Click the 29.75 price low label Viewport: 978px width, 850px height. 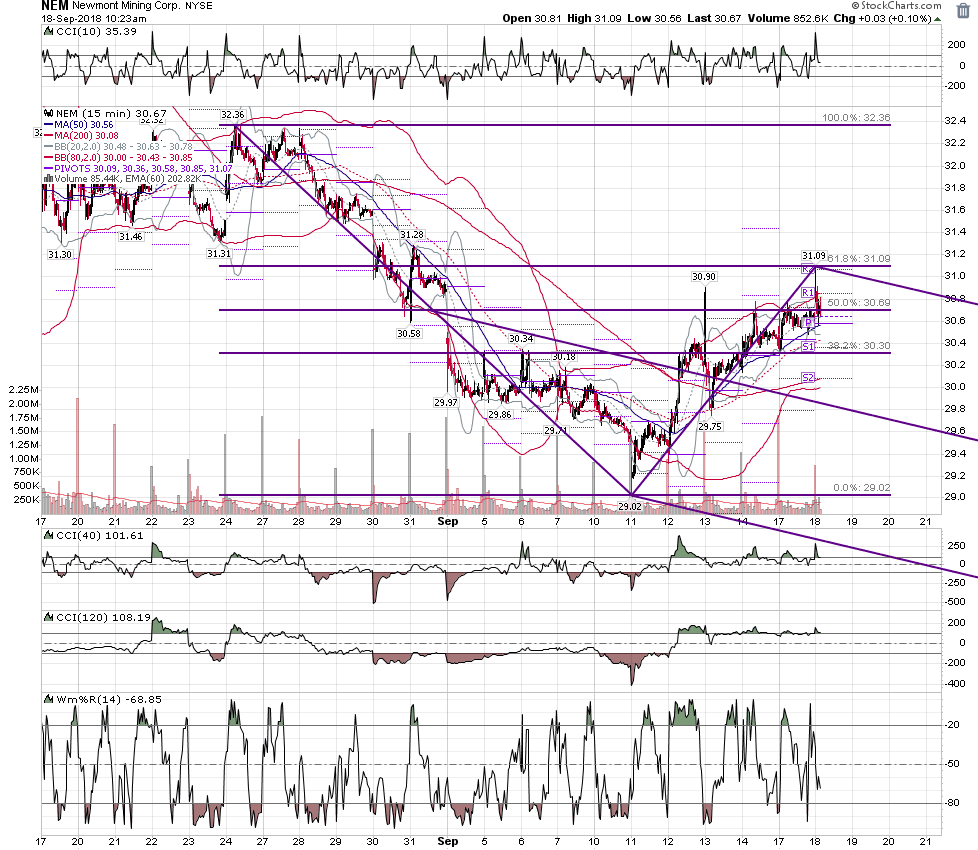[710, 427]
